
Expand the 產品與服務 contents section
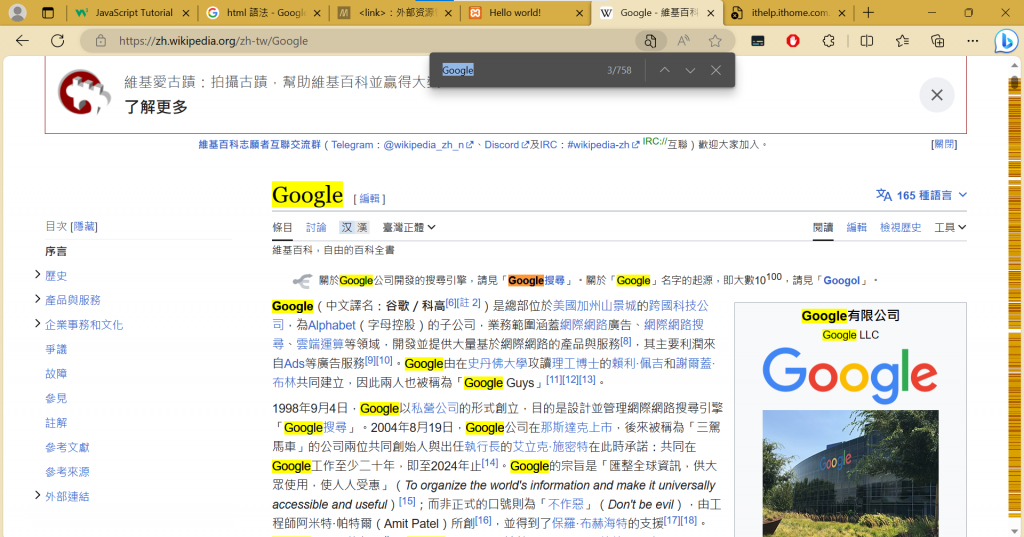pos(37,299)
